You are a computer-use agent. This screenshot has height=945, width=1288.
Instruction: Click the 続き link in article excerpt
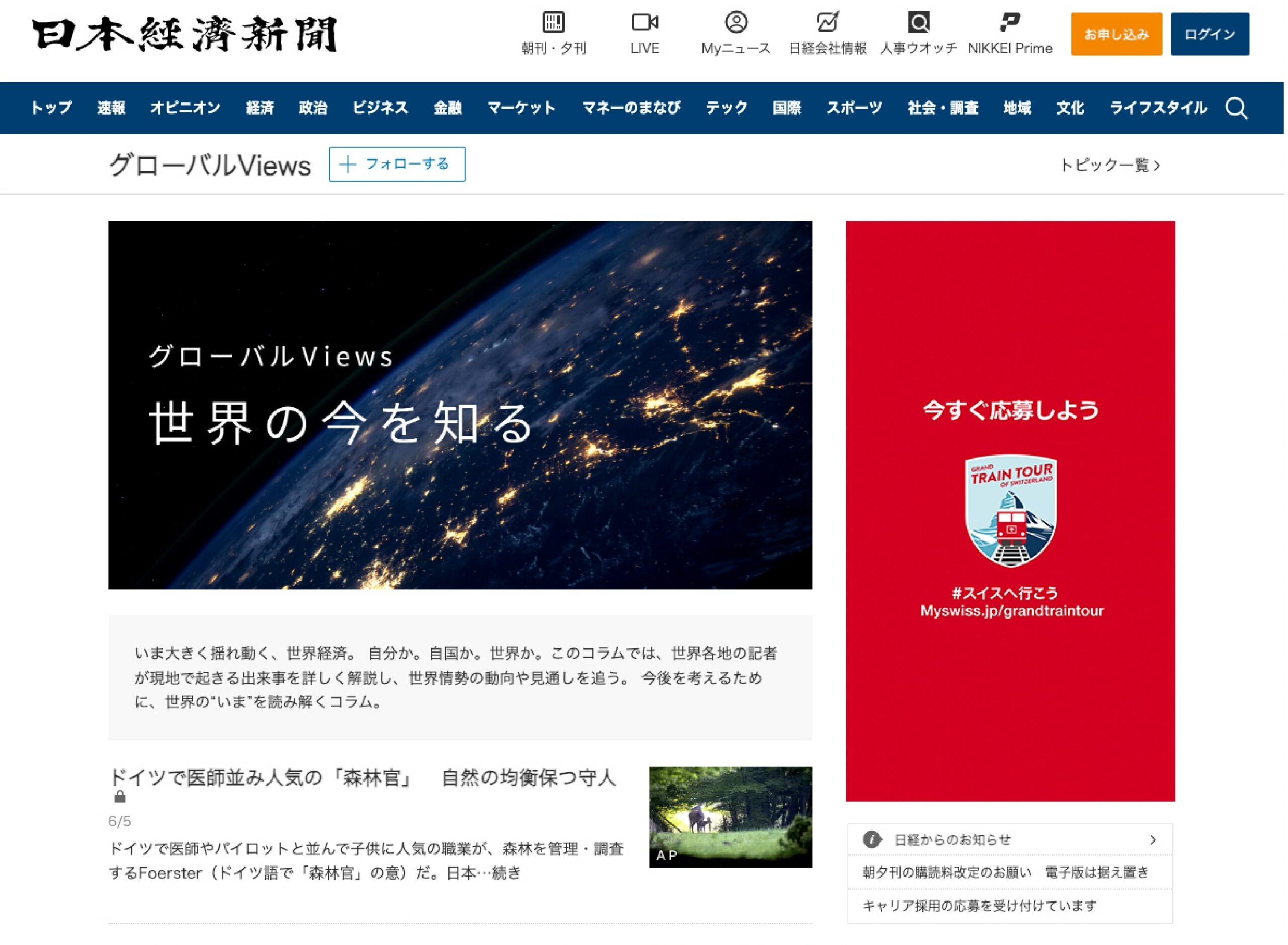tap(507, 873)
